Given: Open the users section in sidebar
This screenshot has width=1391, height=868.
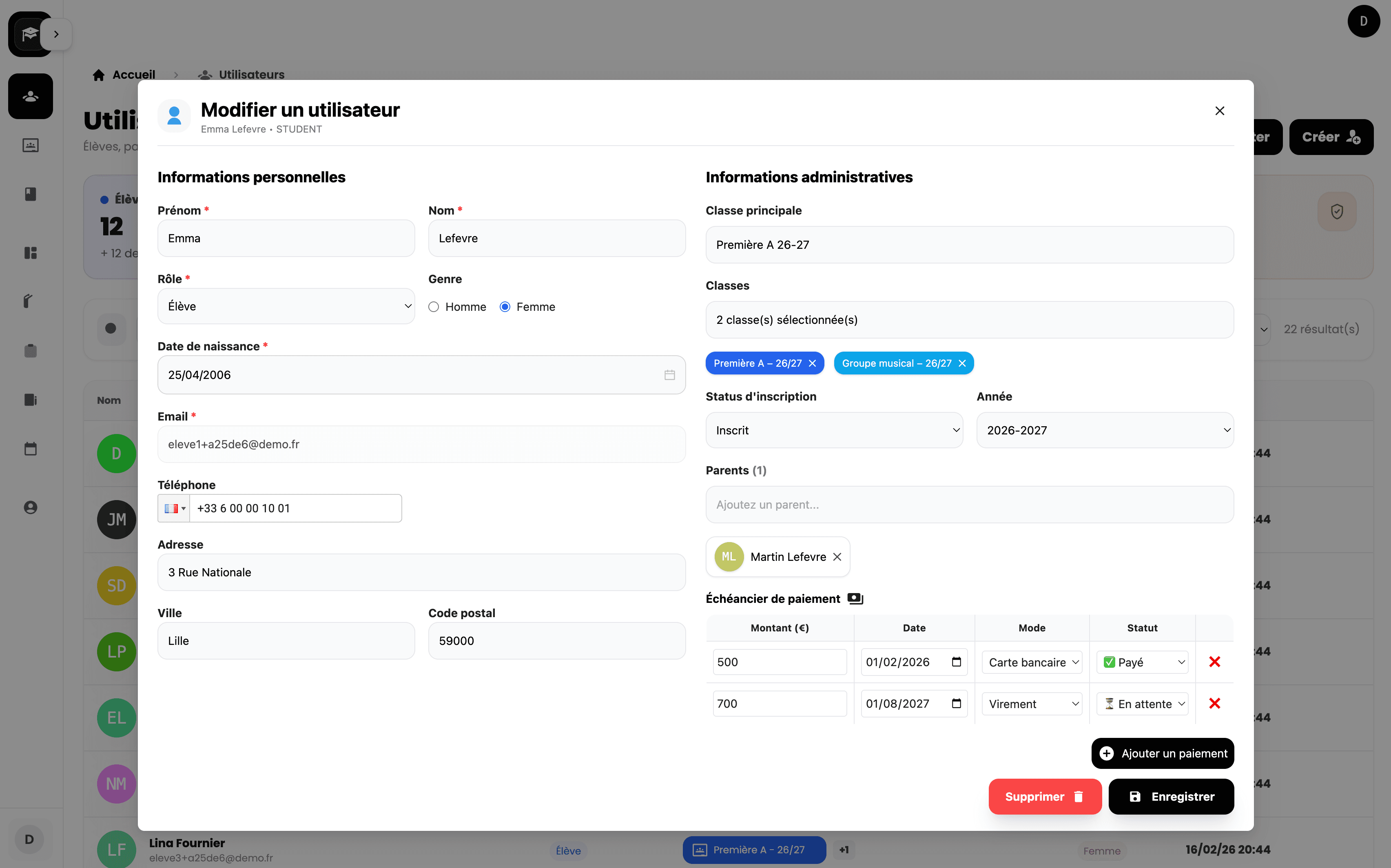Looking at the screenshot, I should point(31,96).
